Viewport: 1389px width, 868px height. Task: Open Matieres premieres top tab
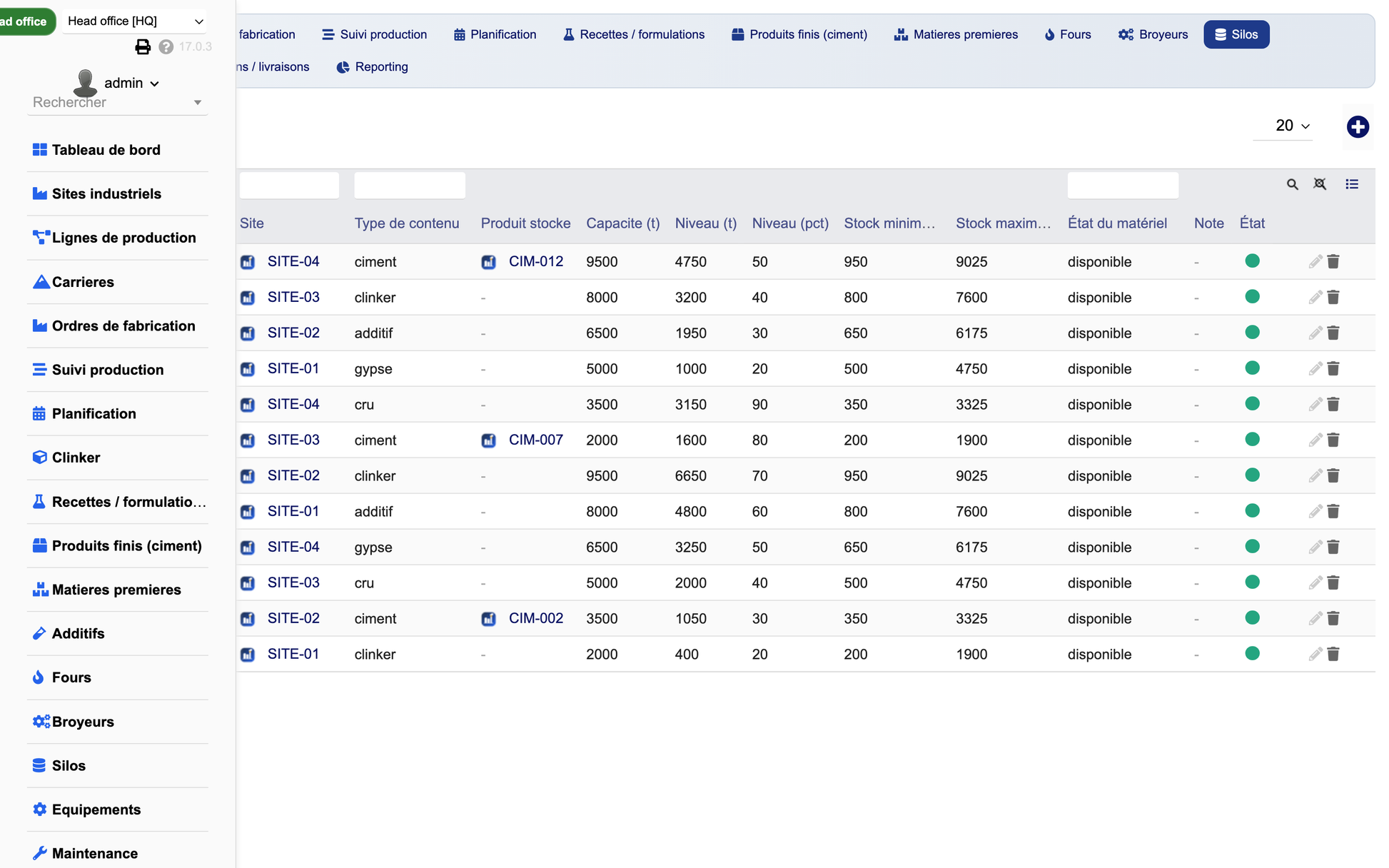[956, 34]
